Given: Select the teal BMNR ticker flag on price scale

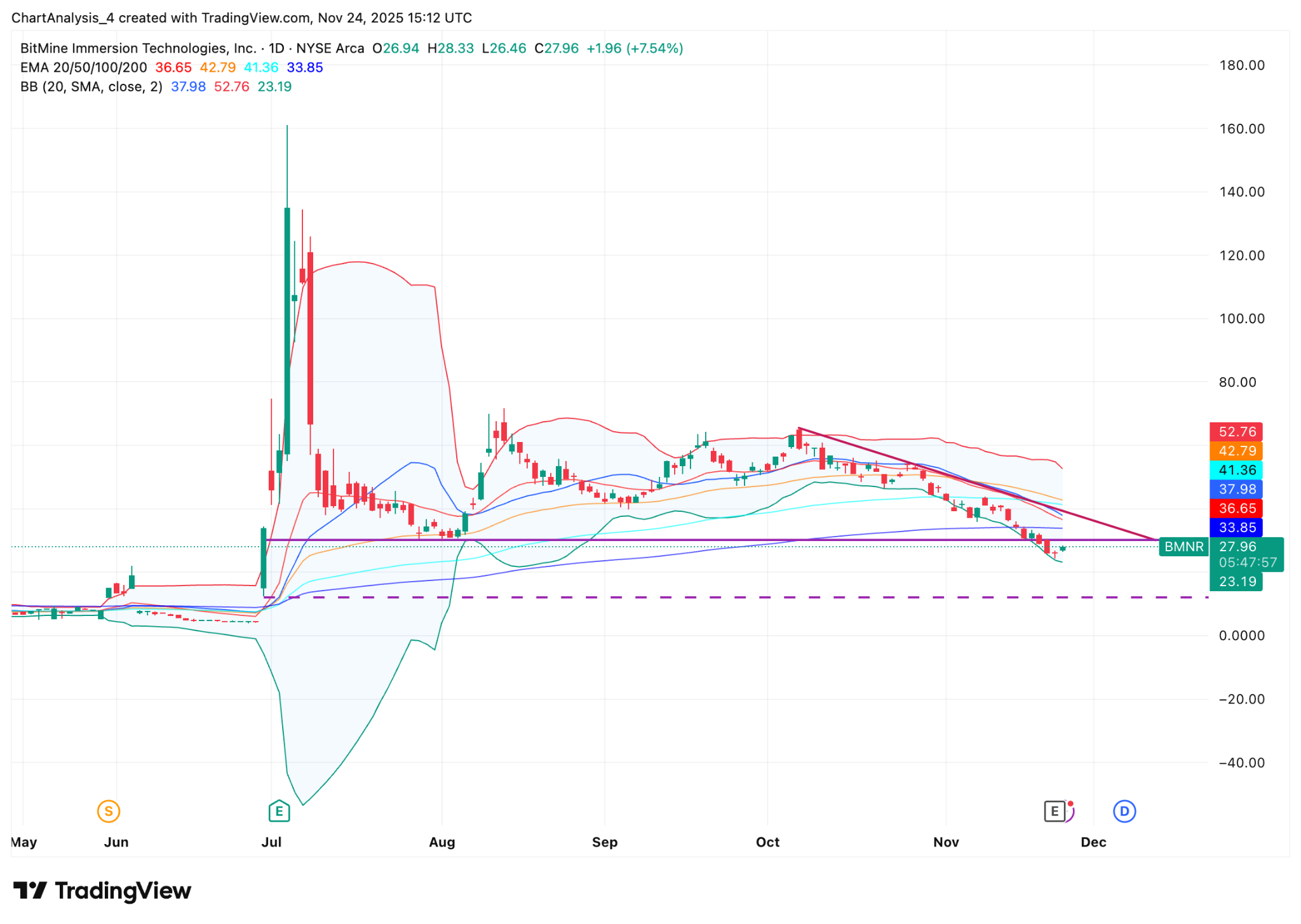Looking at the screenshot, I should click(x=1183, y=547).
